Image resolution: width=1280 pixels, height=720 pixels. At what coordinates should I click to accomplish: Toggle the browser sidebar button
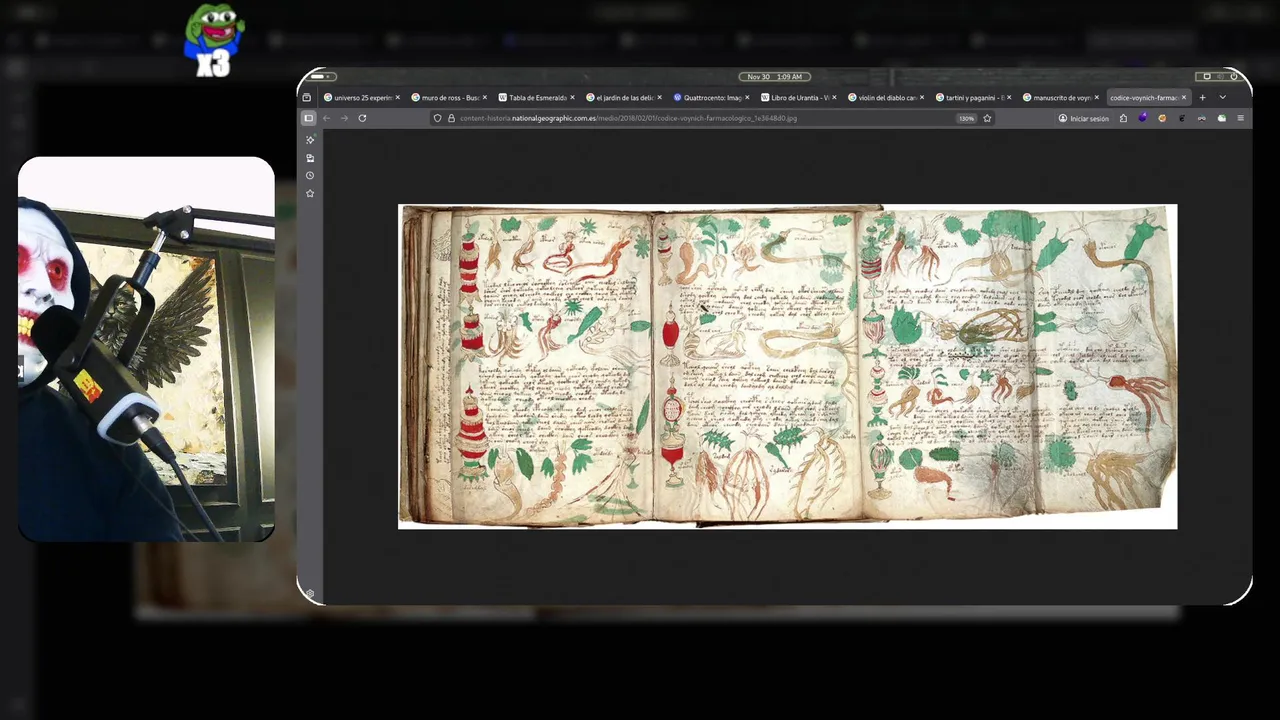pyautogui.click(x=308, y=118)
